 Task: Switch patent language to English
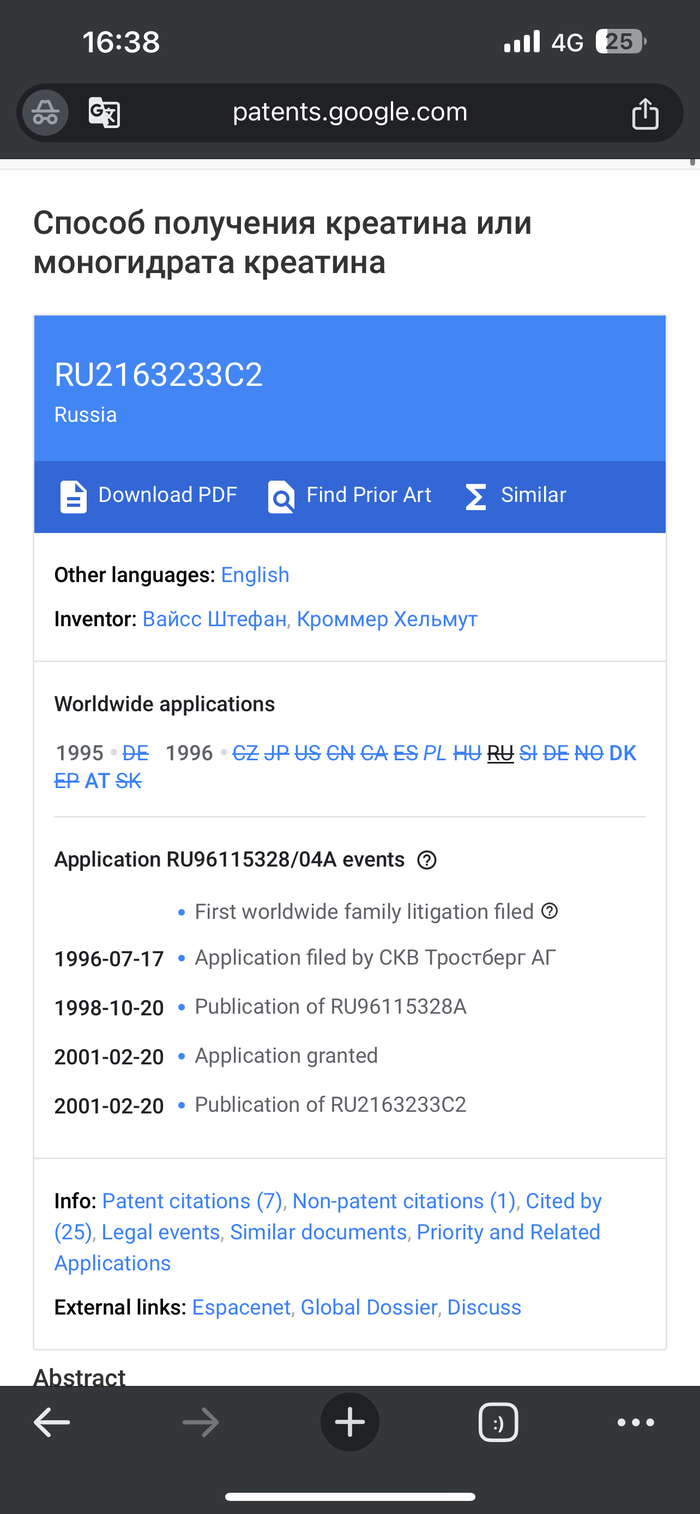click(x=255, y=575)
